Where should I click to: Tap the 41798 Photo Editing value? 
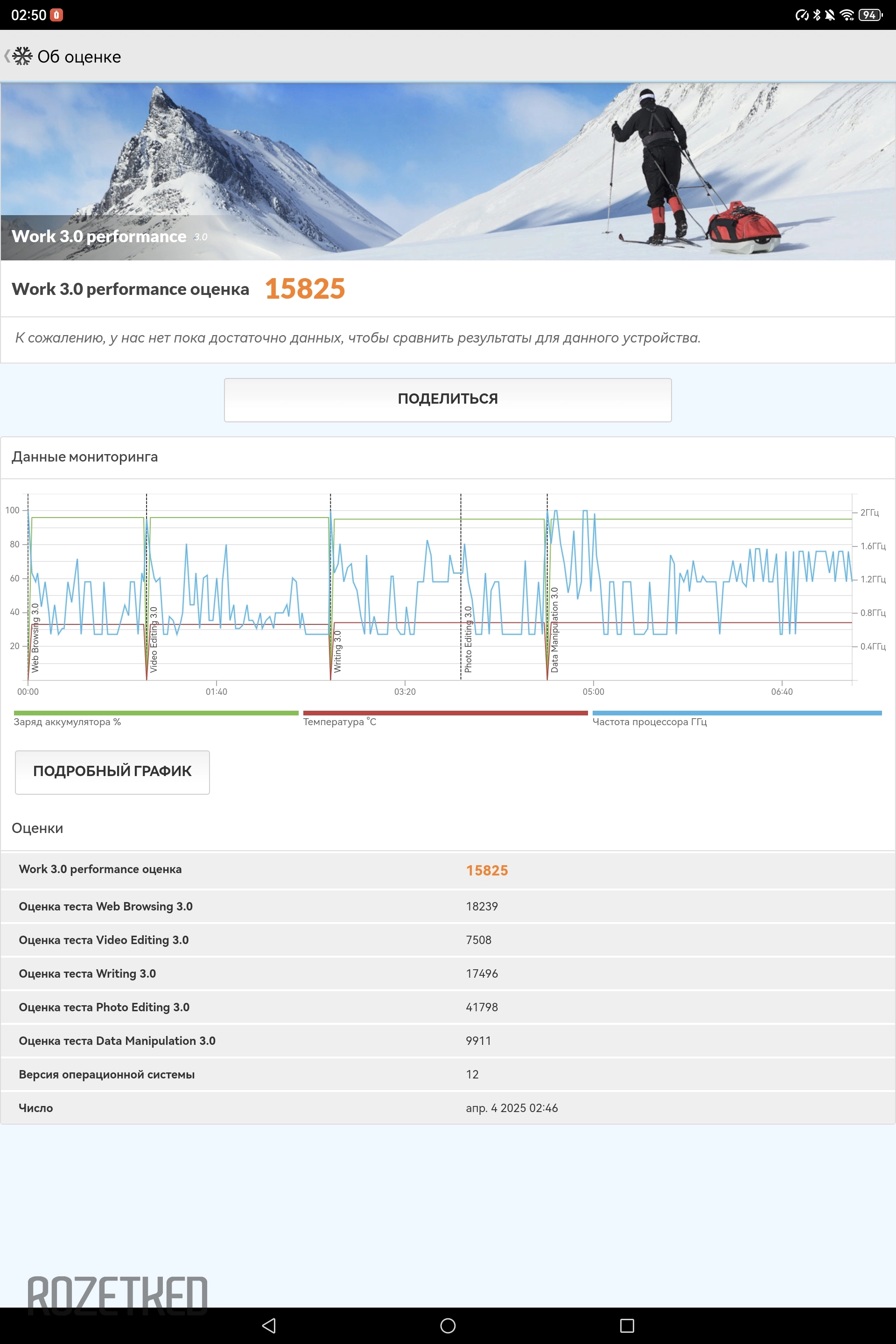click(x=482, y=1008)
